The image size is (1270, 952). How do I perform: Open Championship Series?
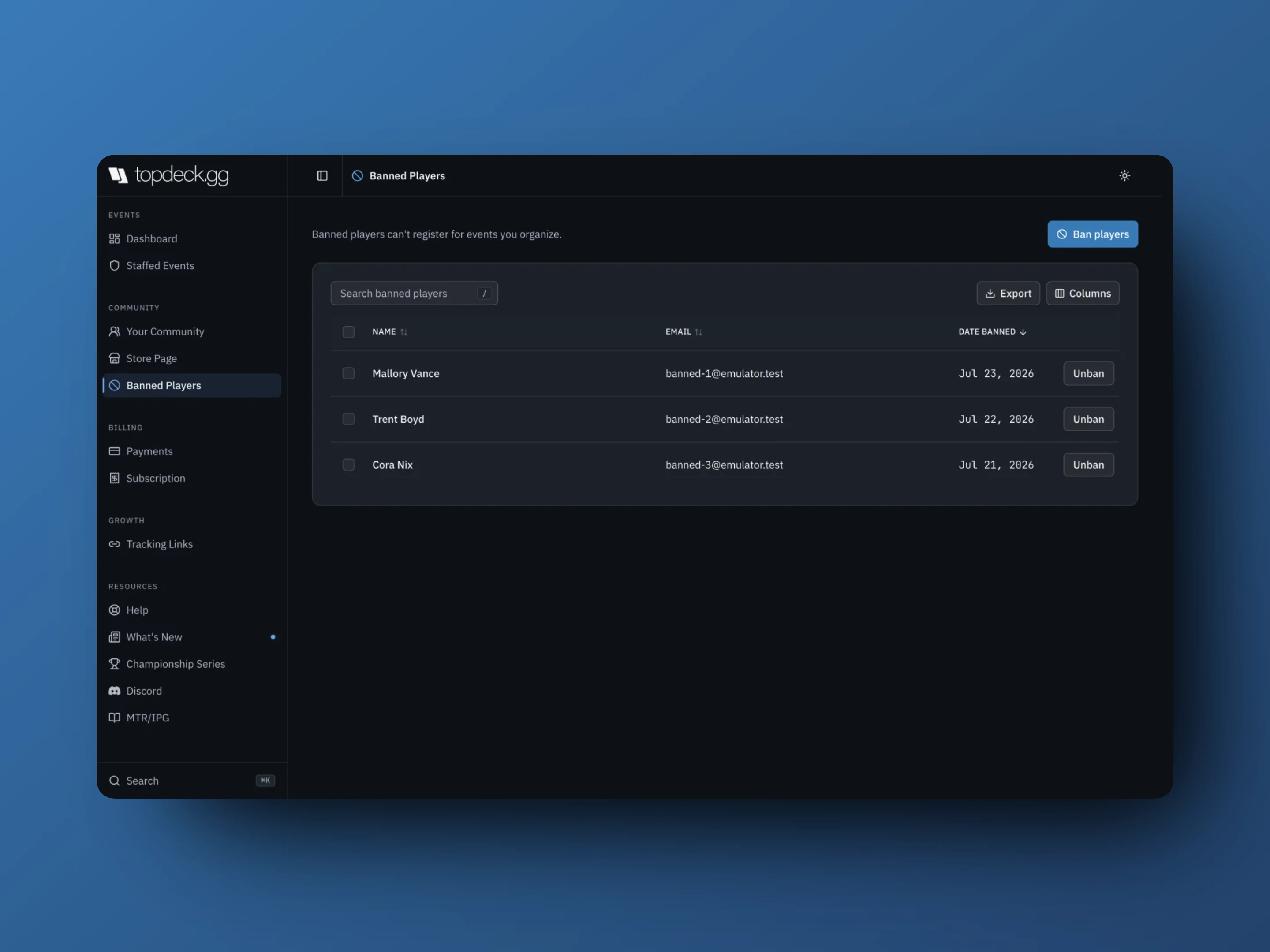(192, 663)
